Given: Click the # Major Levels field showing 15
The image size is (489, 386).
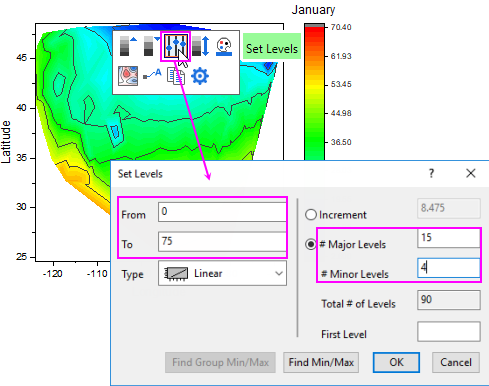Looking at the screenshot, I should point(448,238).
